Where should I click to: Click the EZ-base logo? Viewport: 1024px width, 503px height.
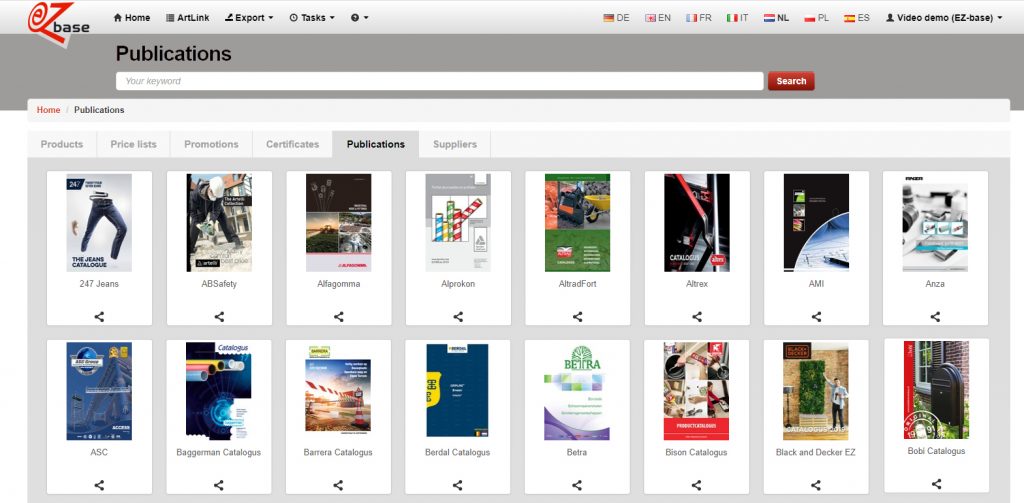click(x=58, y=22)
